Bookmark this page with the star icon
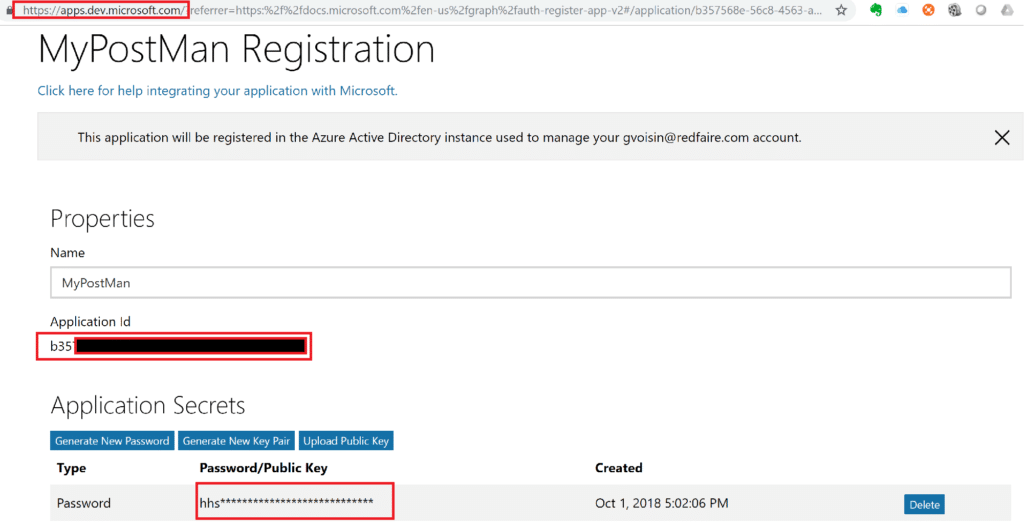 [x=841, y=10]
